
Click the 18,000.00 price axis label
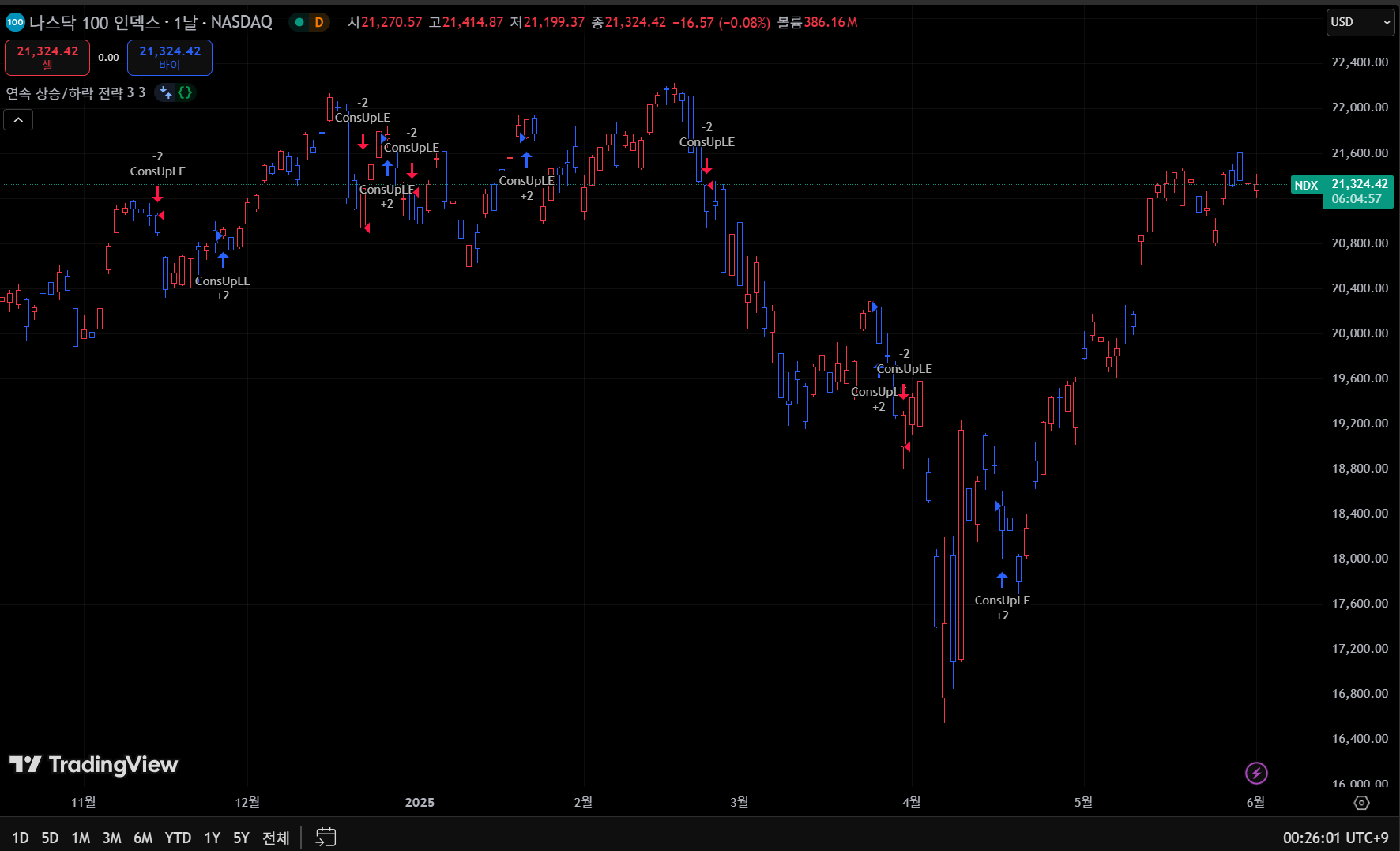[x=1360, y=559]
